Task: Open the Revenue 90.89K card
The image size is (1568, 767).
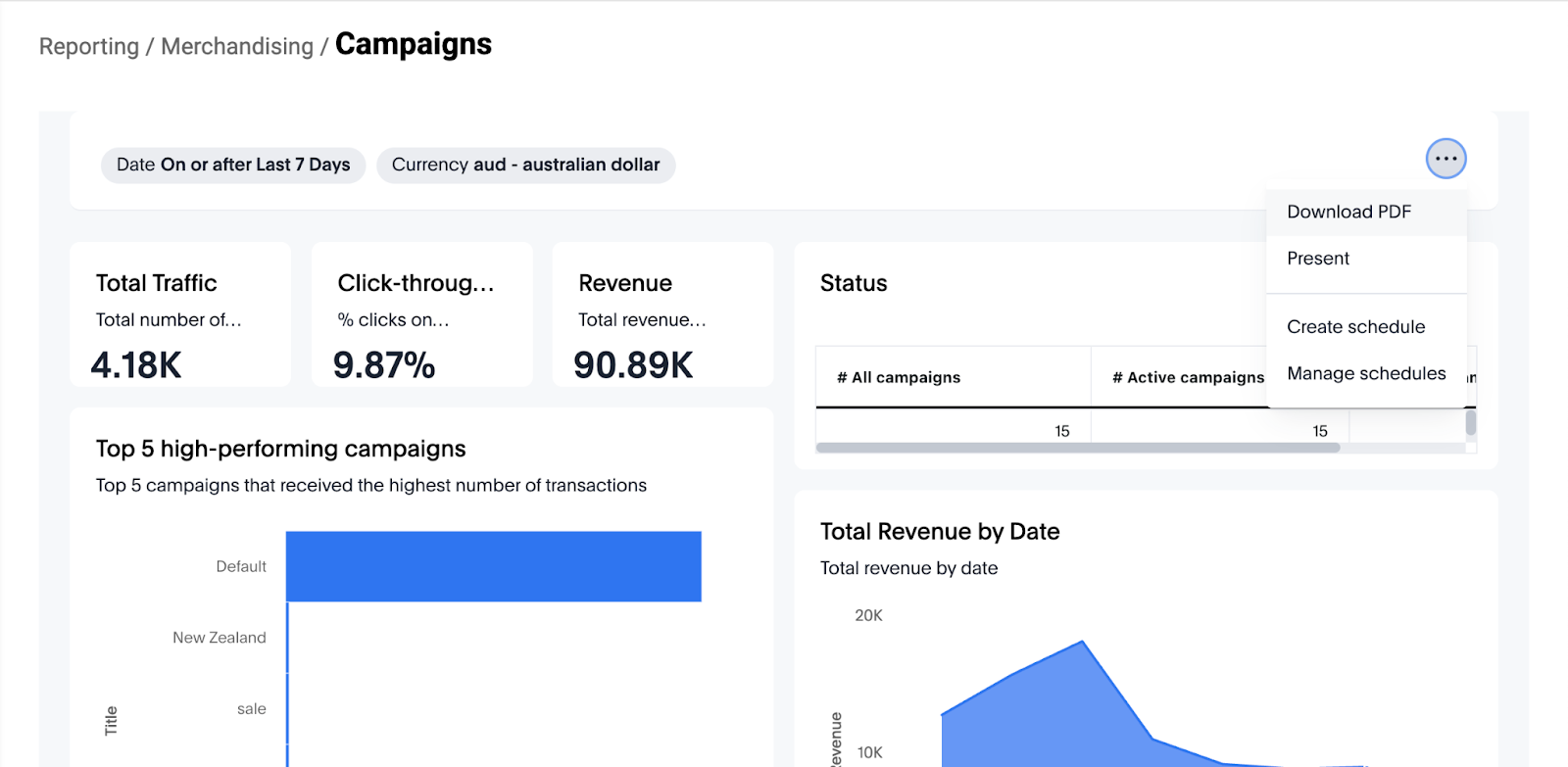Action: coord(662,313)
